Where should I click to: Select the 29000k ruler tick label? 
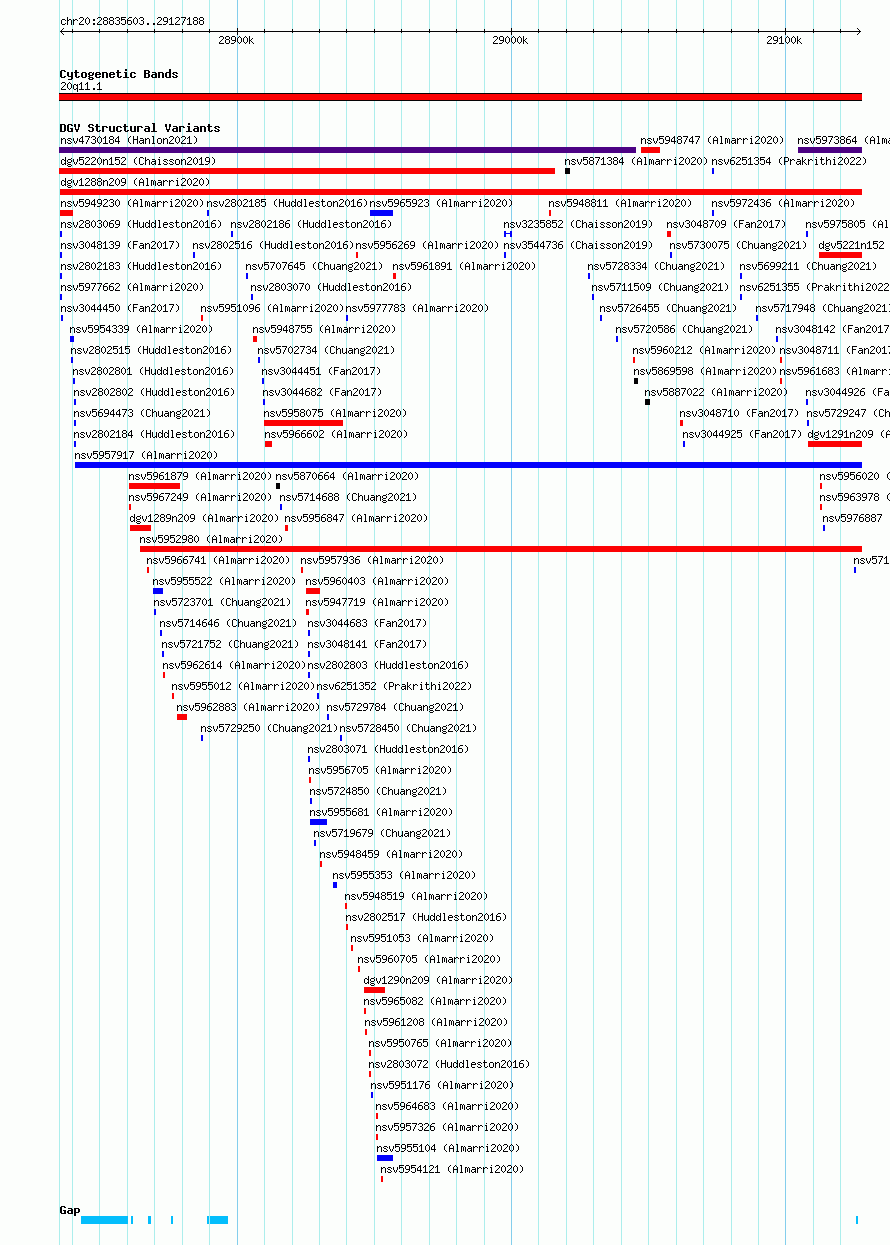tap(510, 40)
